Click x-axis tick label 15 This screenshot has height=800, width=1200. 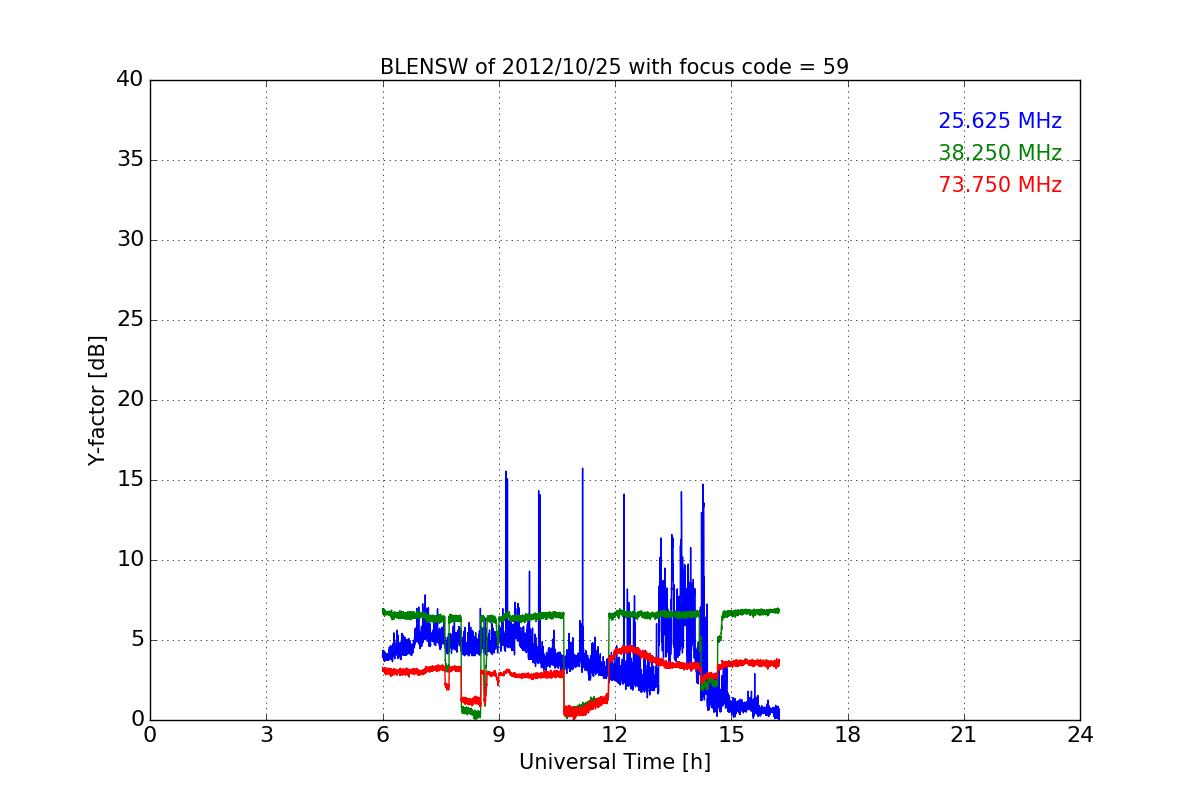[x=731, y=735]
